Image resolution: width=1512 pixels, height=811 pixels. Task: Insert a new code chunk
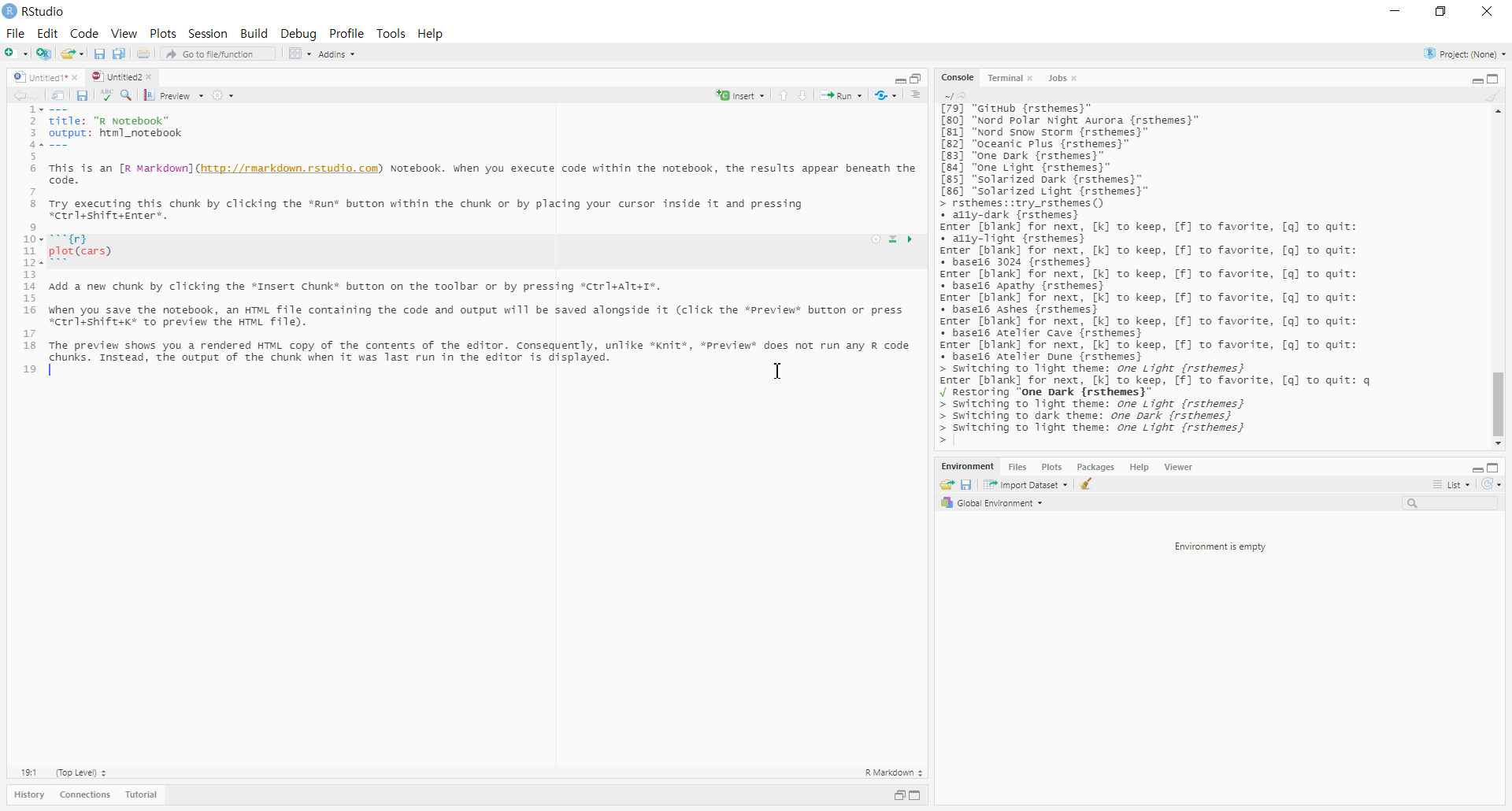(740, 95)
